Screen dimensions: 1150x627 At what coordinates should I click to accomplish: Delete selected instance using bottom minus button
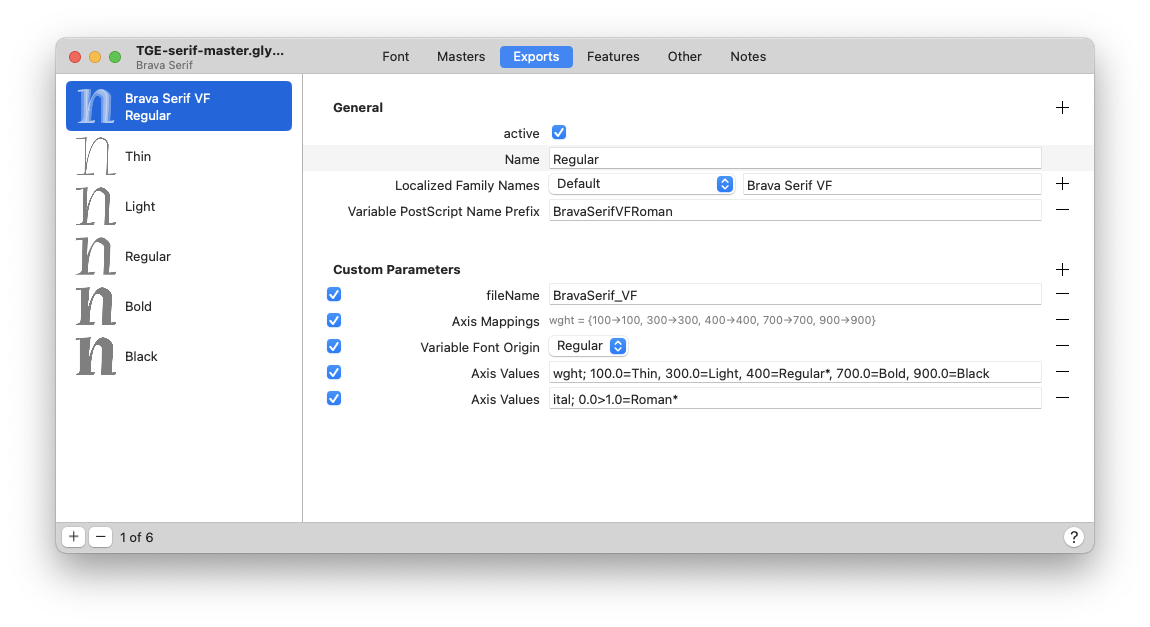pyautogui.click(x=100, y=537)
